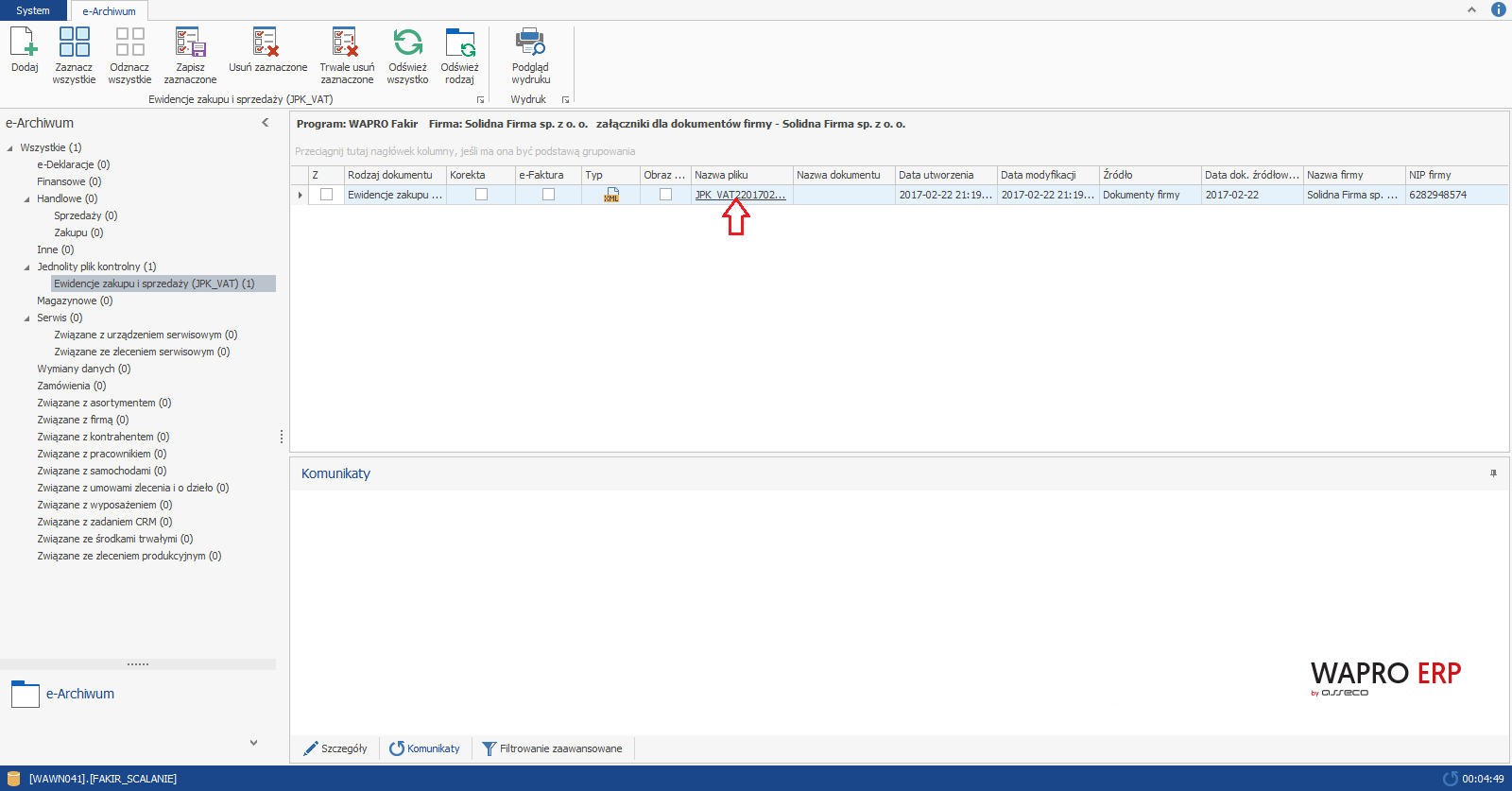1512x791 pixels.
Task: Click NIP value 6282948574 cell
Action: pyautogui.click(x=1456, y=195)
